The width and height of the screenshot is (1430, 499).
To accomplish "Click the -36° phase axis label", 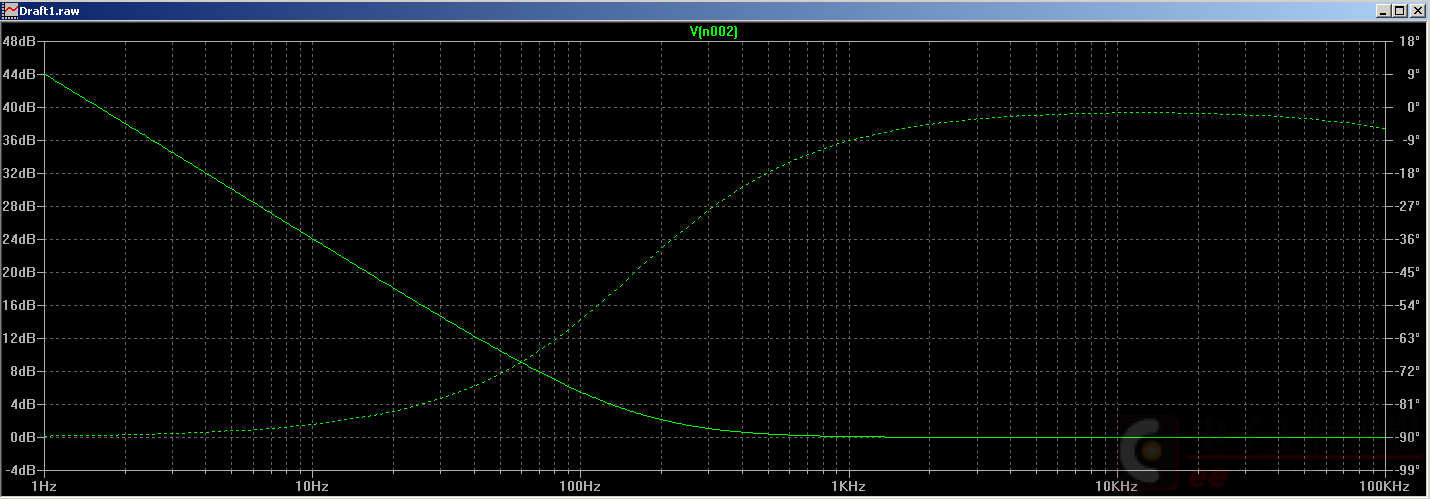I will (x=1408, y=239).
